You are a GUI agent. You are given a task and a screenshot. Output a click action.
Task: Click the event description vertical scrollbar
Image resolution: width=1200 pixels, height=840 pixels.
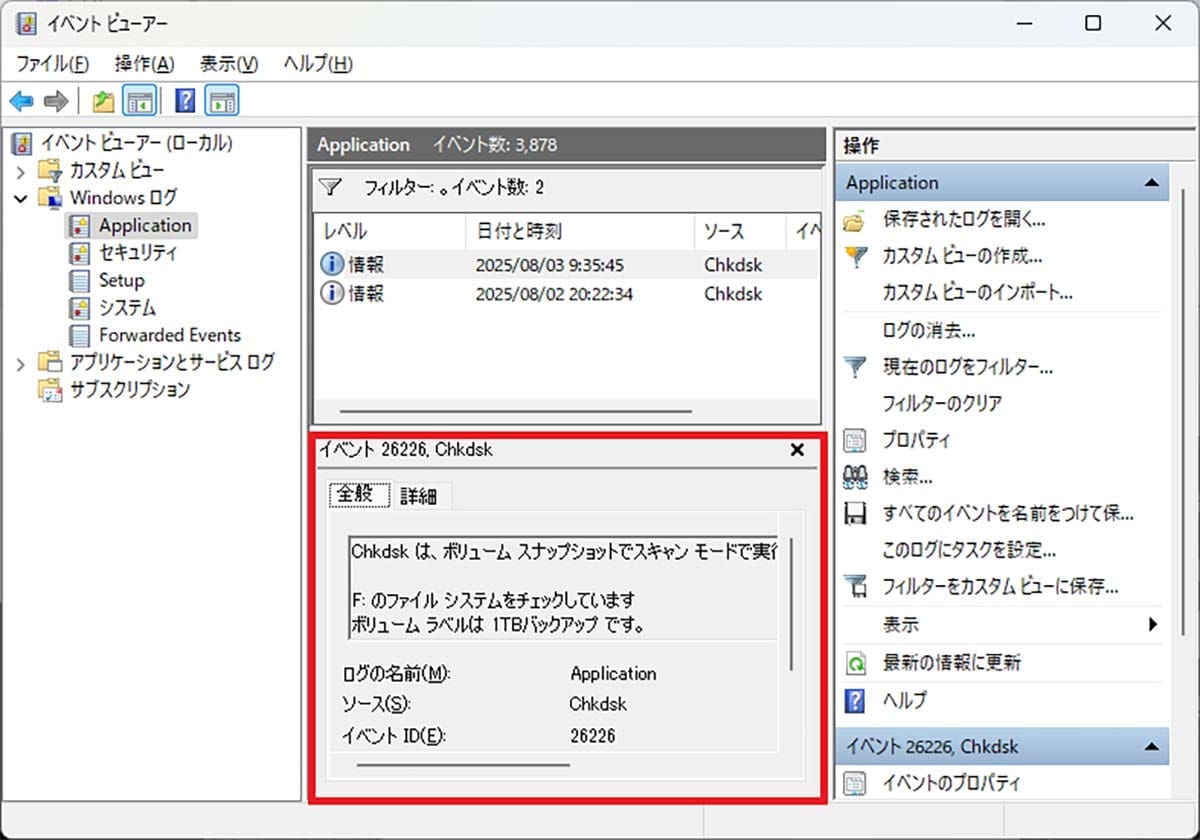click(x=791, y=603)
